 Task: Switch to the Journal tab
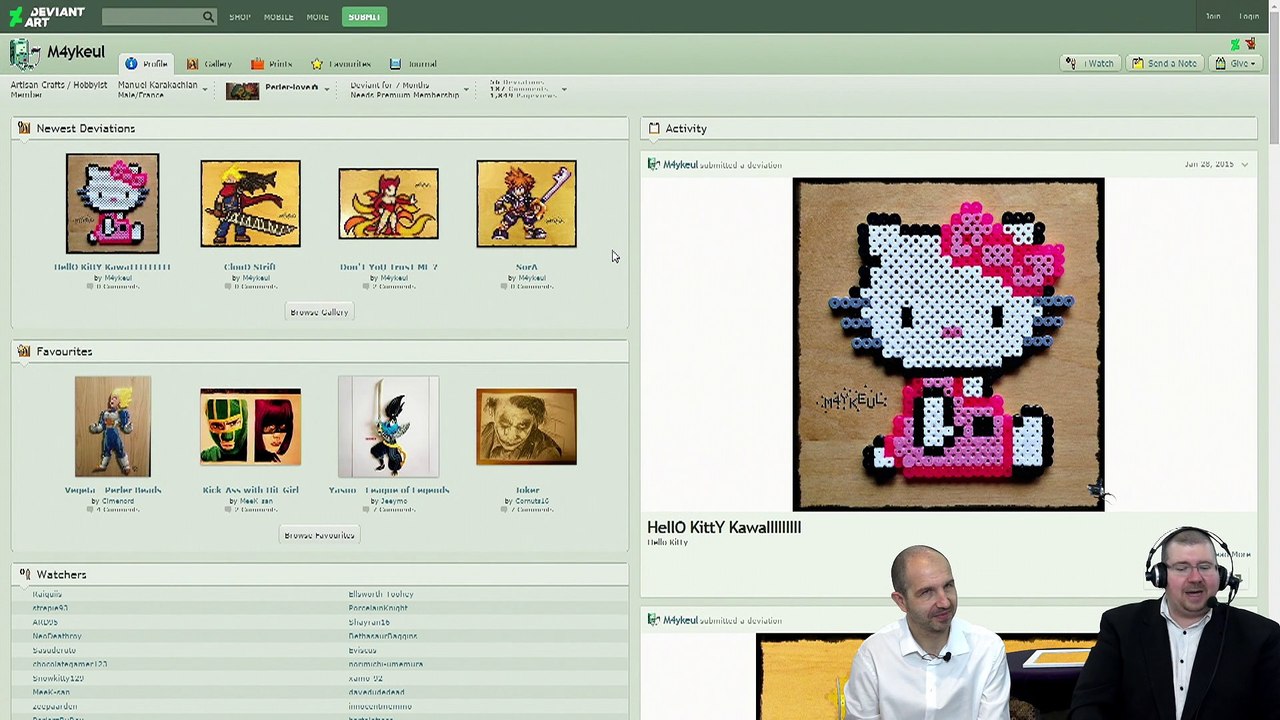[413, 63]
